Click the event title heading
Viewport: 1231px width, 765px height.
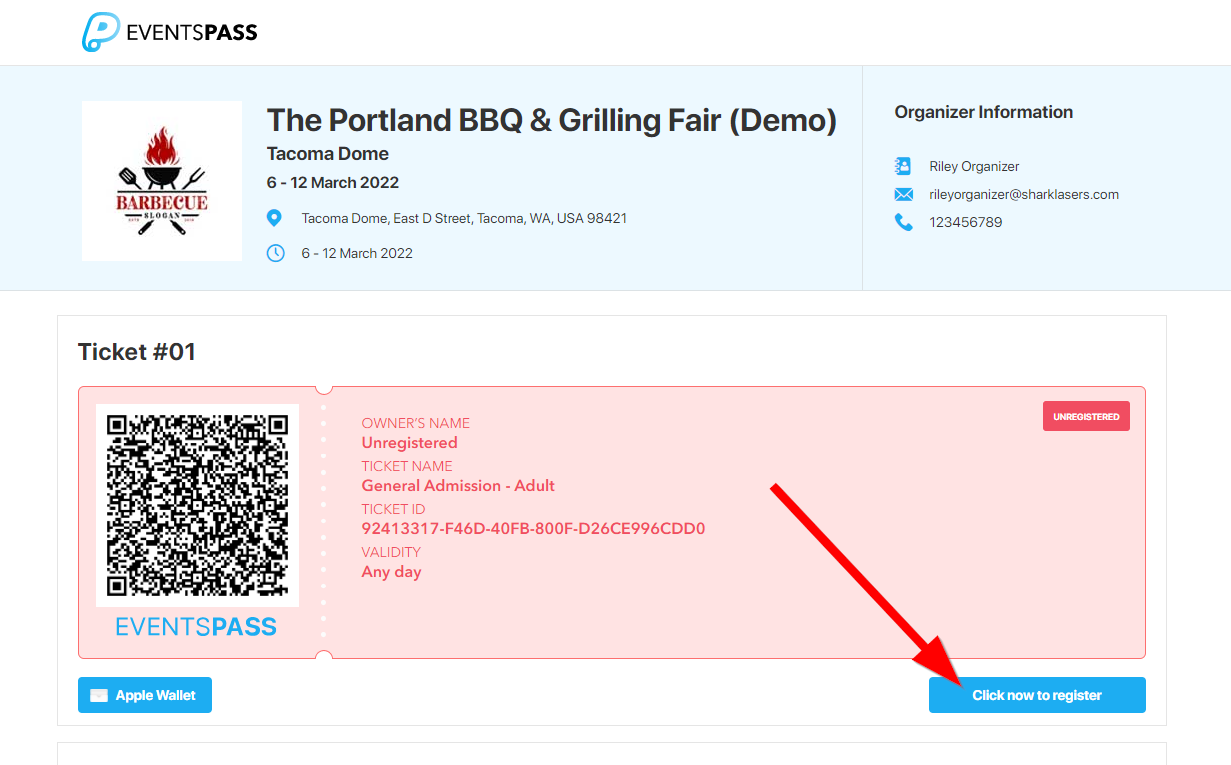click(552, 120)
